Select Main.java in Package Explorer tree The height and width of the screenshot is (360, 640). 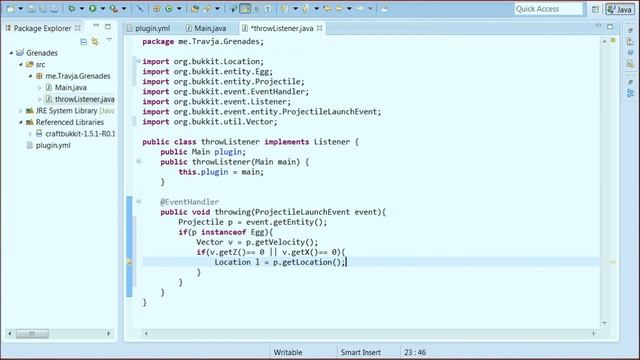pos(66,87)
